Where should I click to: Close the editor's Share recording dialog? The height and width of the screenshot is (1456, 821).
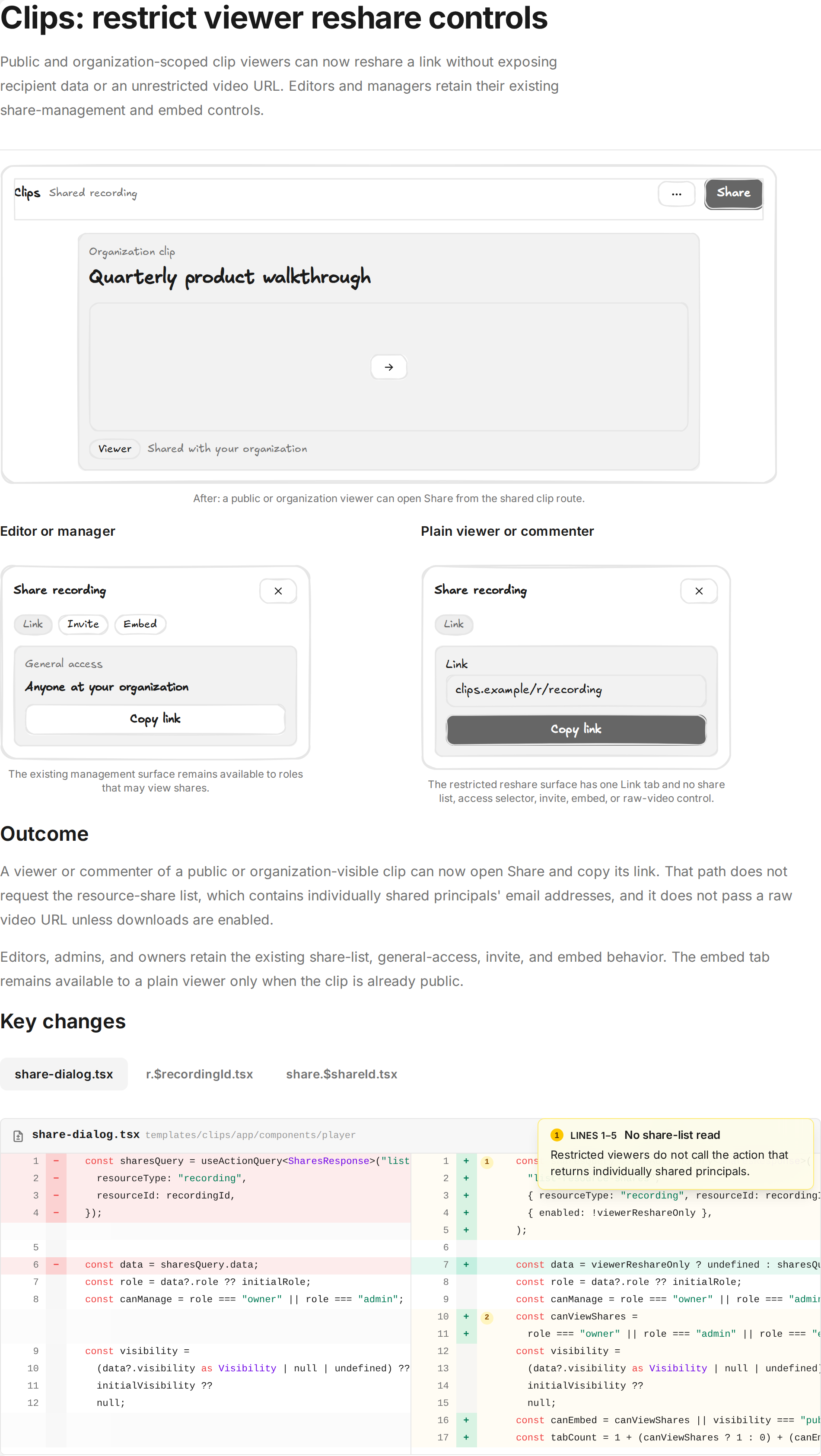[x=278, y=591]
